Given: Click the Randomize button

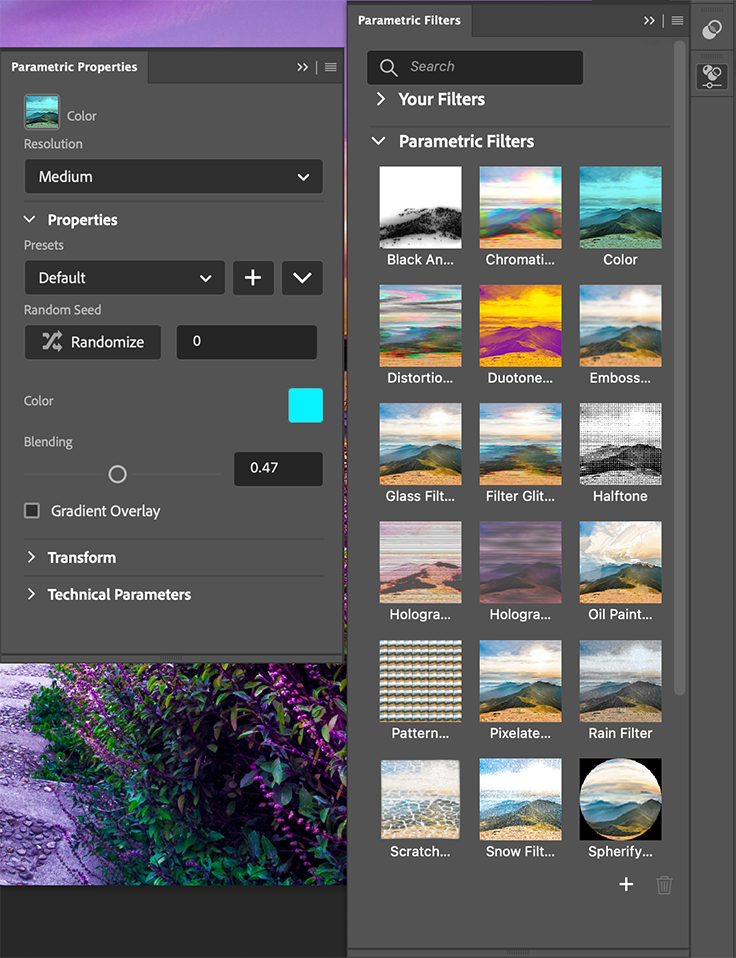Looking at the screenshot, I should (93, 342).
